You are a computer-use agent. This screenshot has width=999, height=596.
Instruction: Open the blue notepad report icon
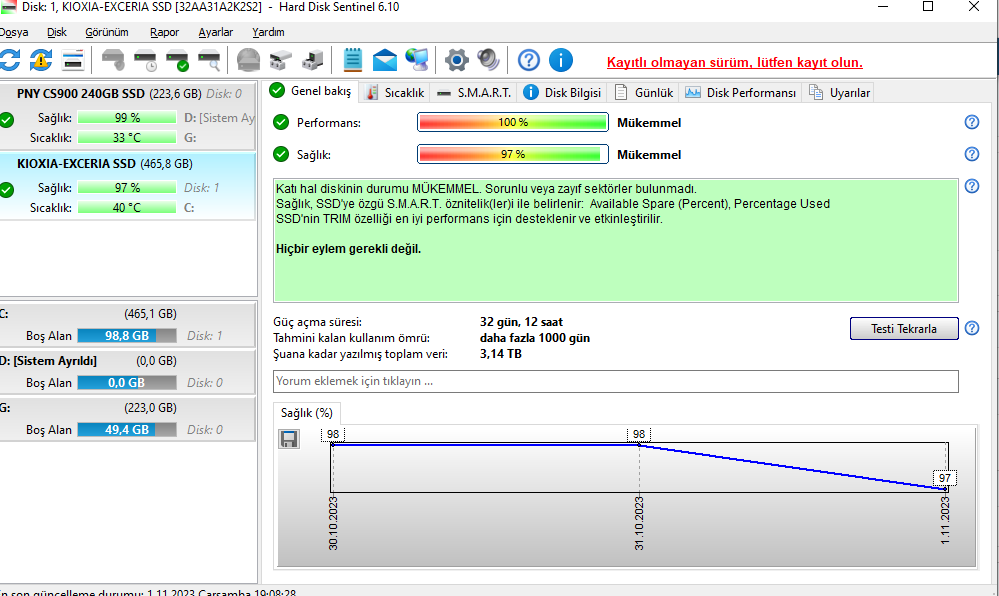[352, 61]
